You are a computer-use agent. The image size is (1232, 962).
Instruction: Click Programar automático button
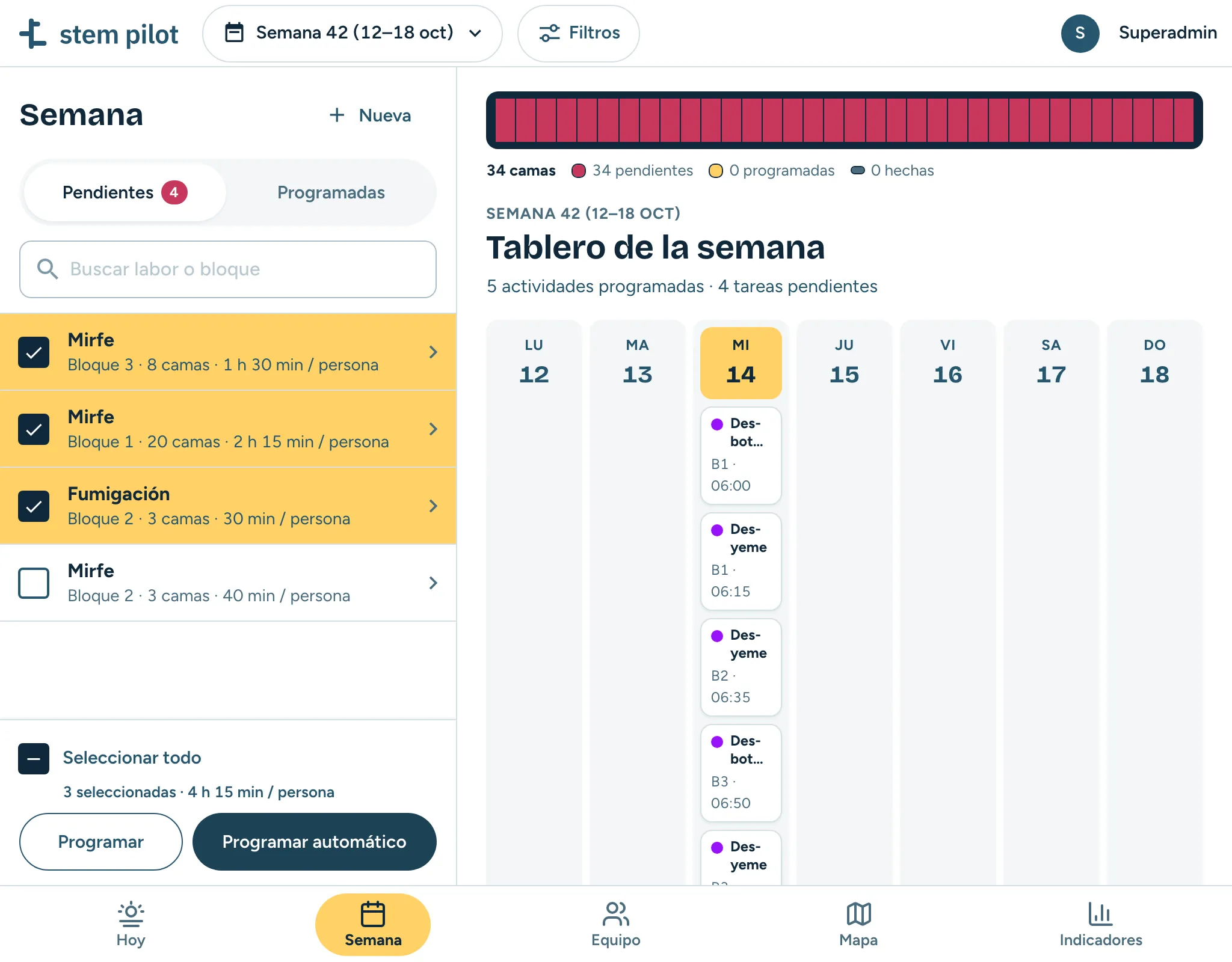click(x=315, y=842)
